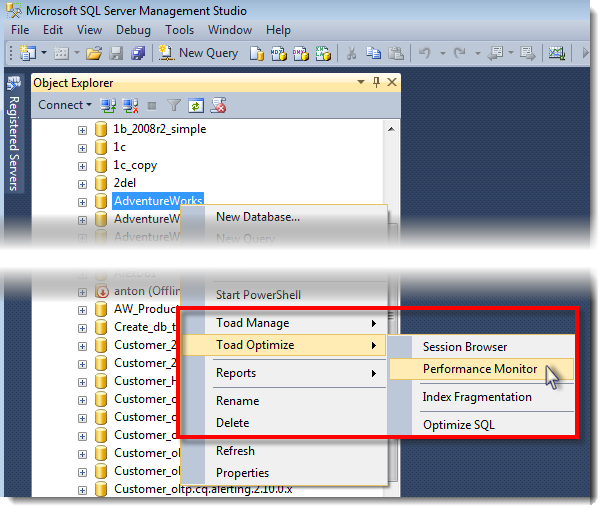The width and height of the screenshot is (605, 512).
Task: Expand the anton (Offline) database node
Action: pos(82,292)
